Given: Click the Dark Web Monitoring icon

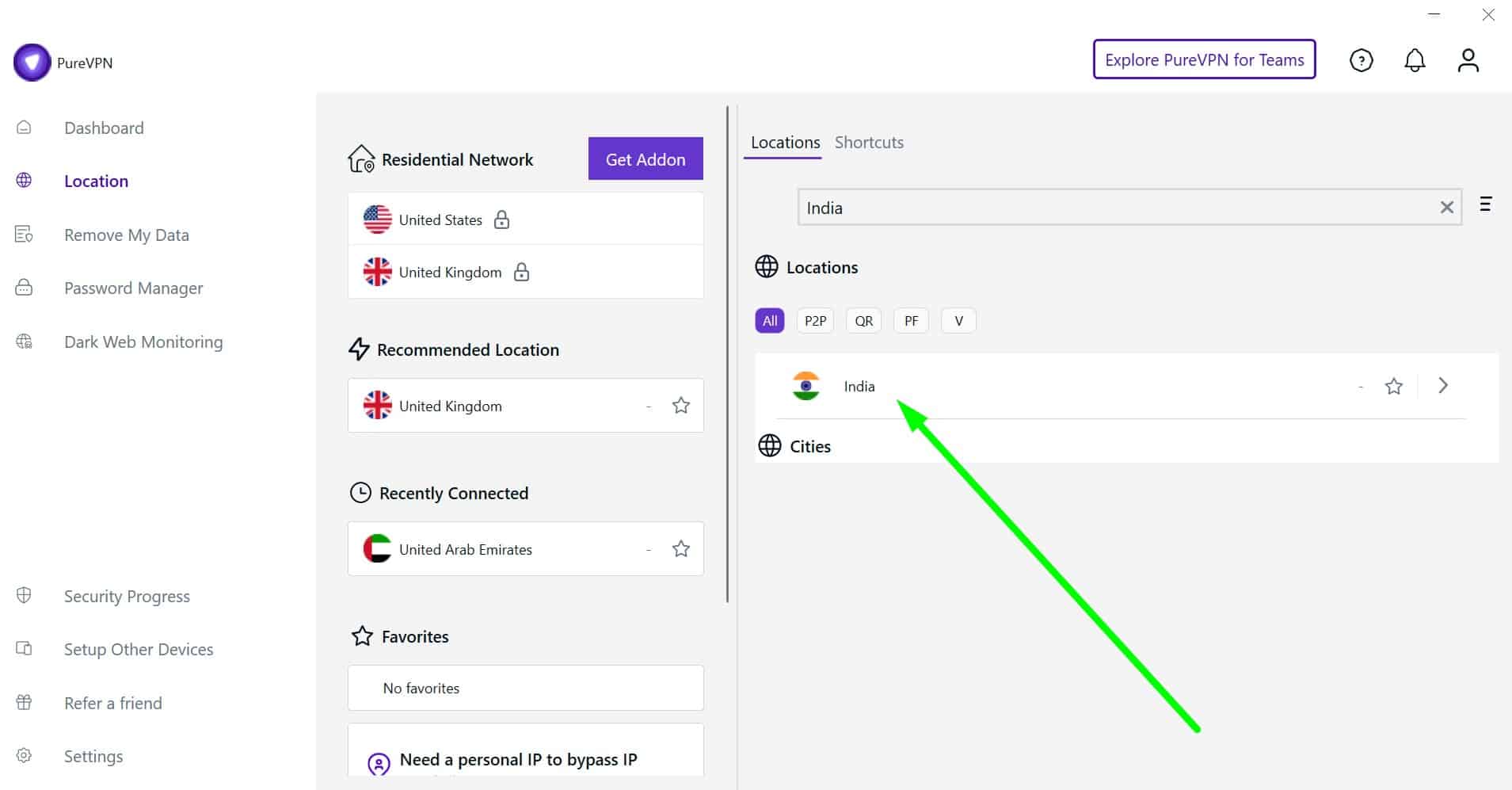Looking at the screenshot, I should coord(24,342).
